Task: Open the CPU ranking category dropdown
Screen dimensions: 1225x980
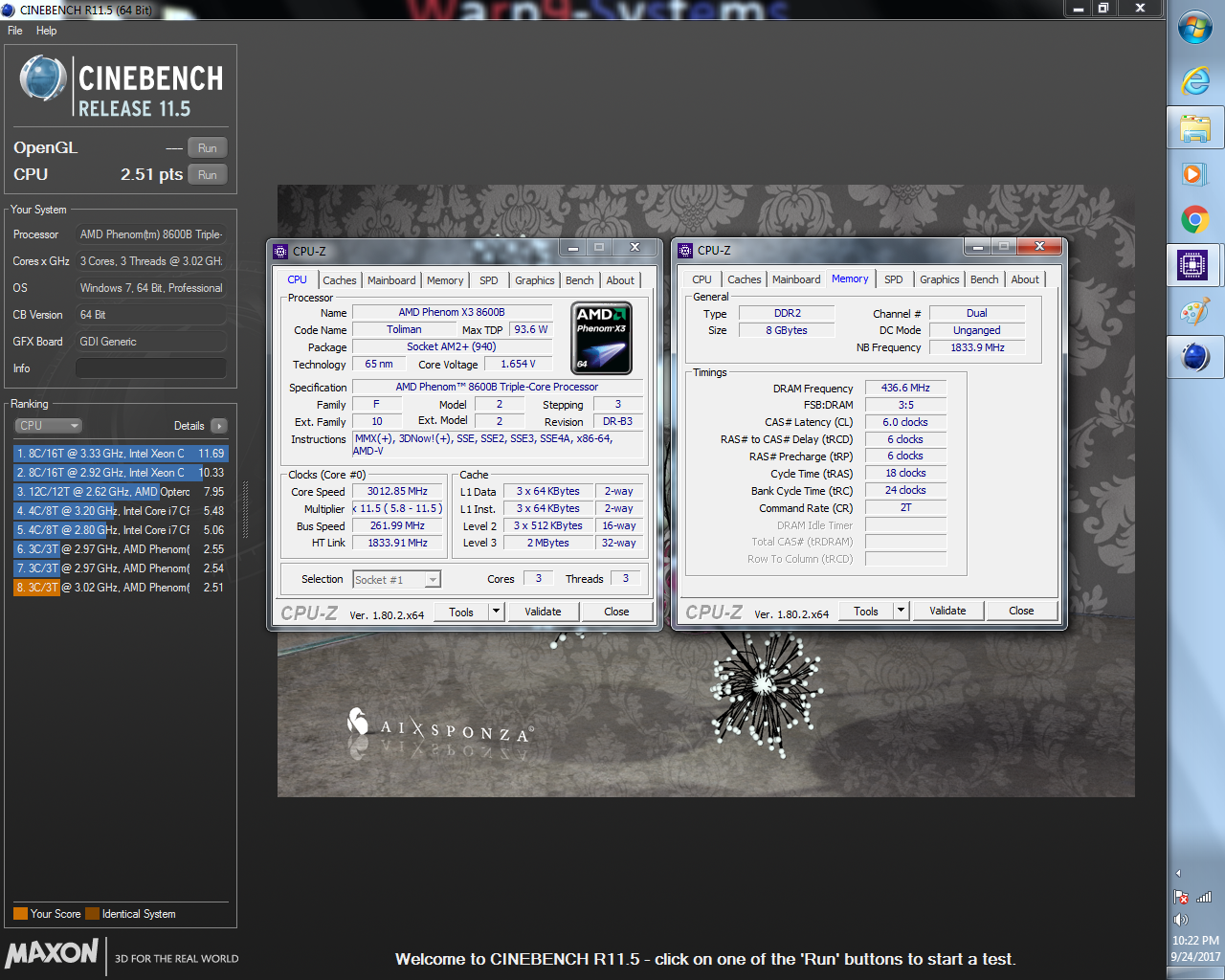Action: [48, 426]
